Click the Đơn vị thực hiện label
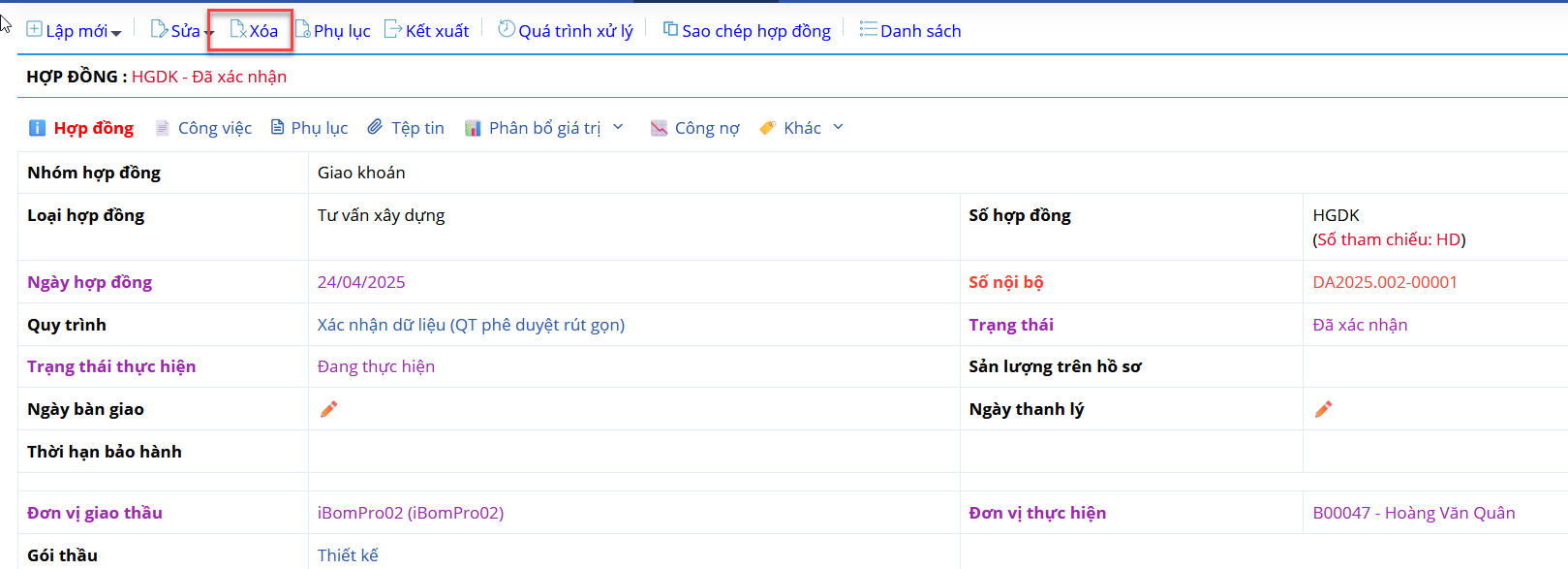This screenshot has height=569, width=1568. click(1037, 513)
